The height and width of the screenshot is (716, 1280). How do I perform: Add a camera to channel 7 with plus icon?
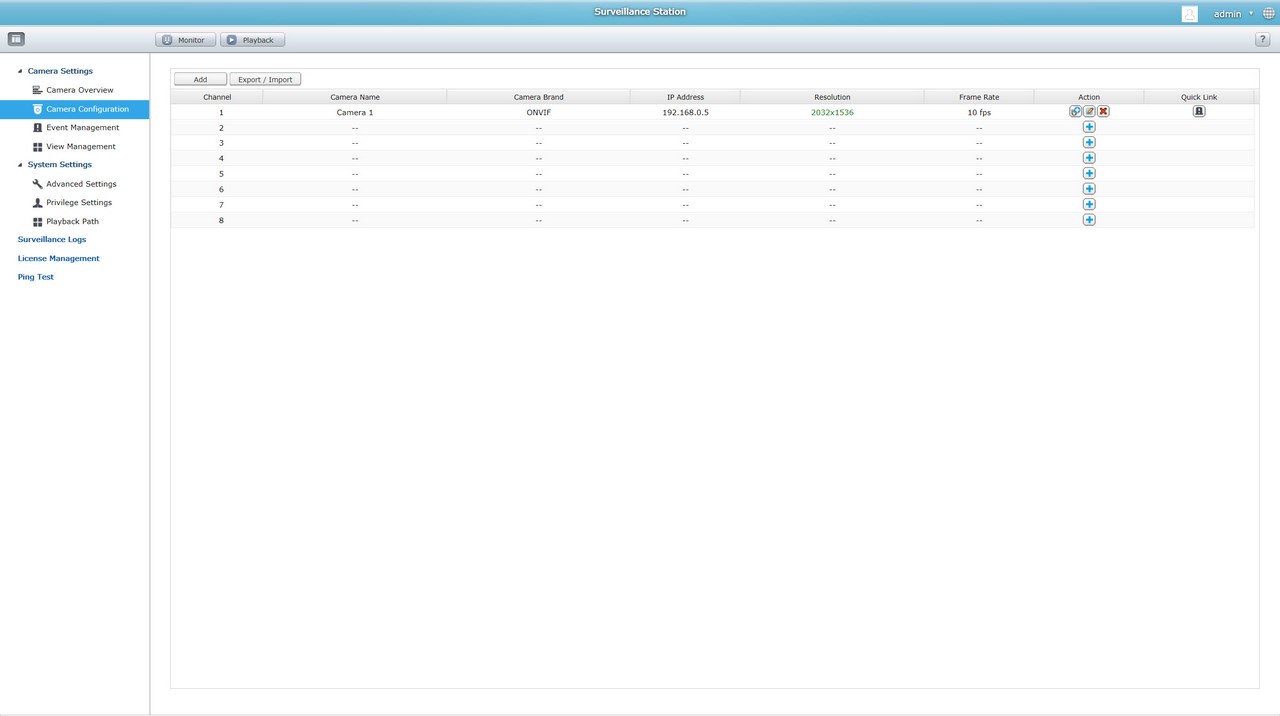1089,204
